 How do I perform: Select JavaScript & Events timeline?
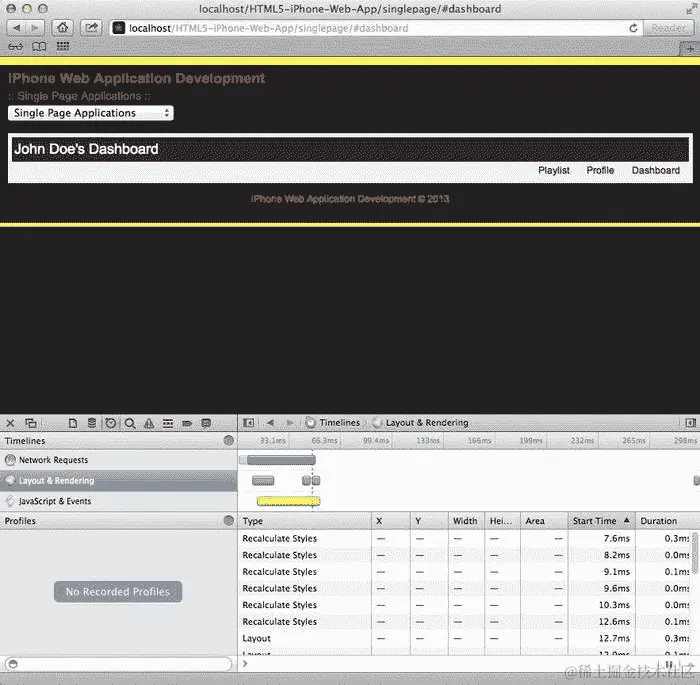click(118, 501)
